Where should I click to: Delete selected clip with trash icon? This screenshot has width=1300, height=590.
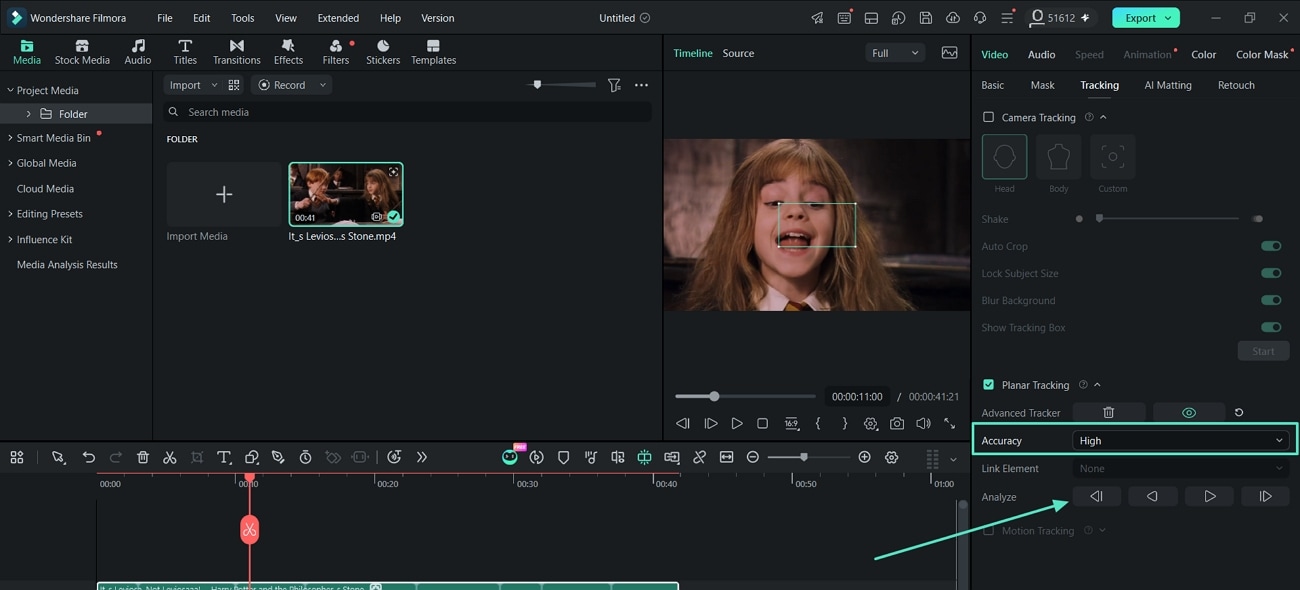tap(143, 457)
